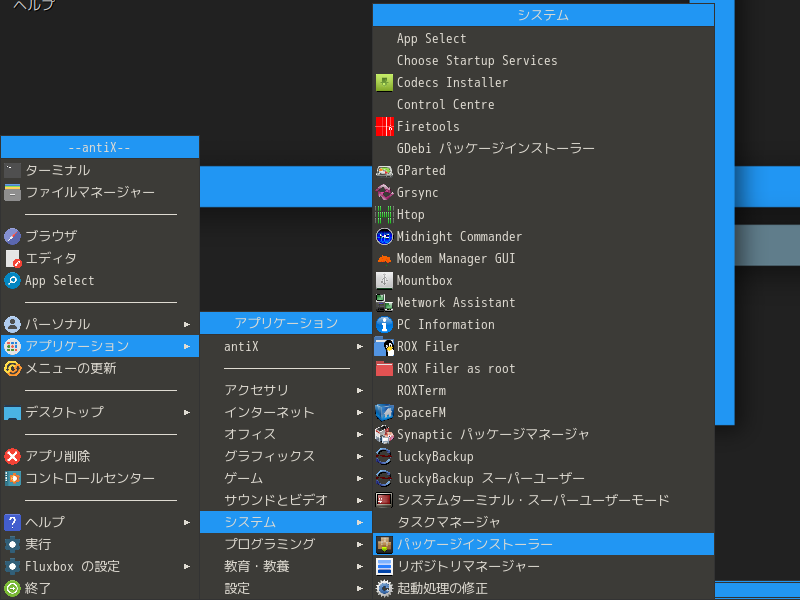Expand the サウンドとビデオ submenu arrow

pos(360,501)
